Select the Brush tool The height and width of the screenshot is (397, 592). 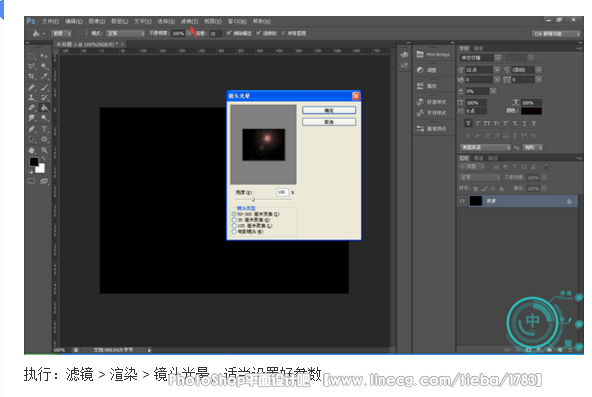tap(45, 88)
